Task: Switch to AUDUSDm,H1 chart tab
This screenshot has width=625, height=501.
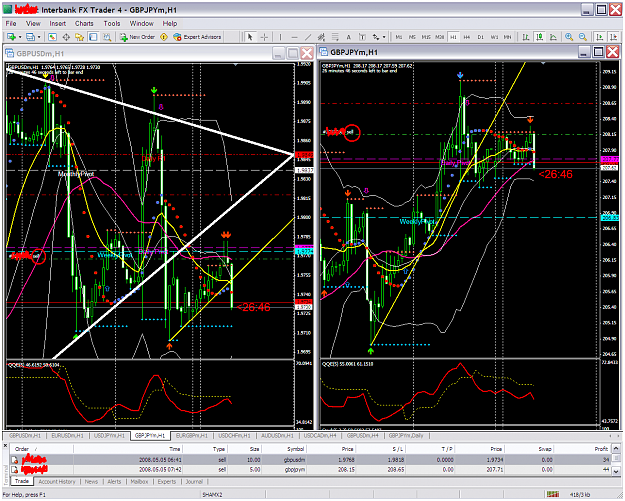Action: (x=277, y=436)
